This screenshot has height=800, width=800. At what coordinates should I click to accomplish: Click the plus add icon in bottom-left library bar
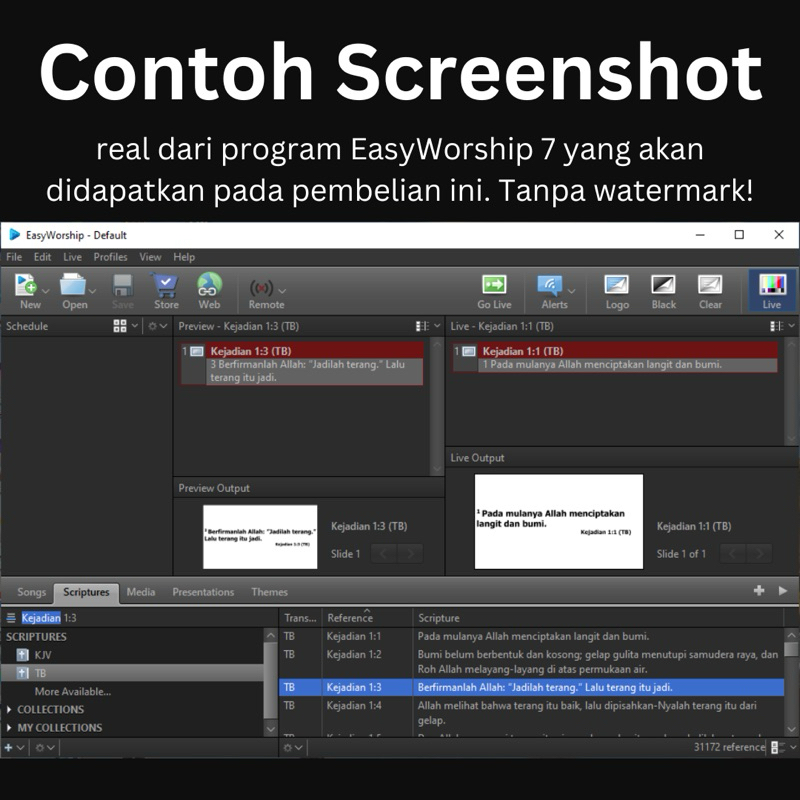(x=9, y=747)
